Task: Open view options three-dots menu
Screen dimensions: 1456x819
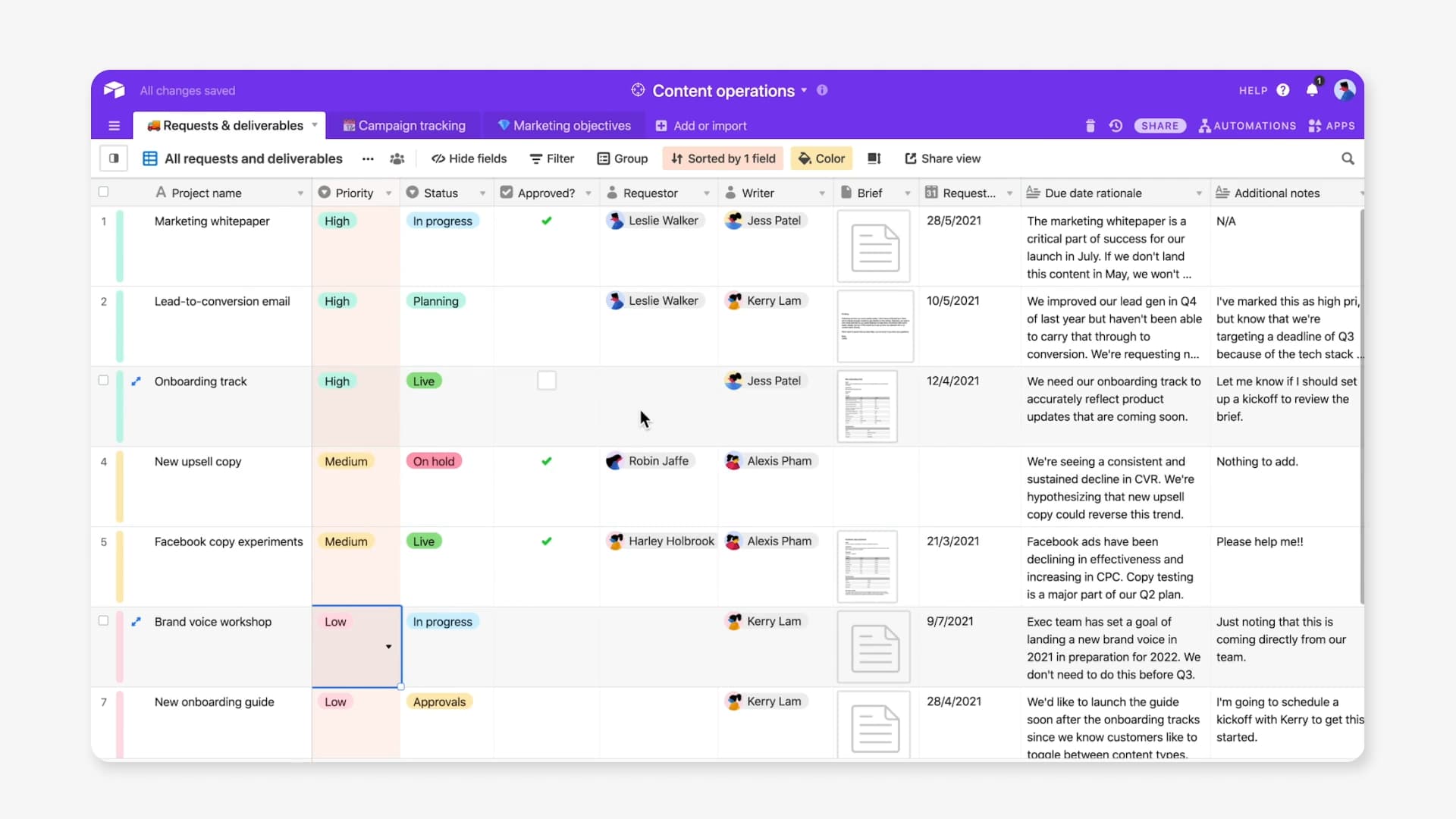Action: pyautogui.click(x=368, y=158)
